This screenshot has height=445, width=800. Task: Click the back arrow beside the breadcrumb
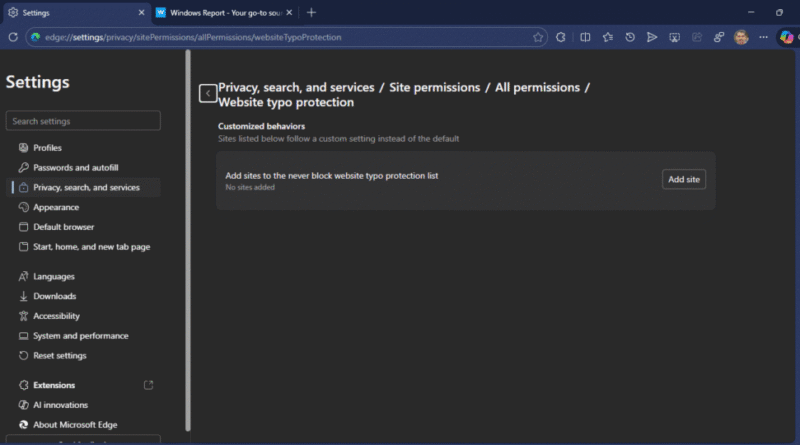click(x=207, y=93)
